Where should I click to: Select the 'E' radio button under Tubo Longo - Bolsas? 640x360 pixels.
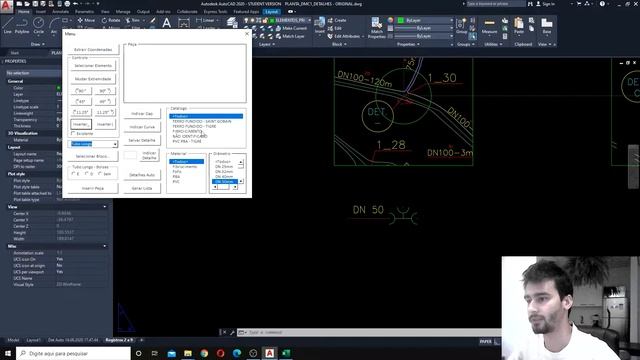tap(73, 173)
